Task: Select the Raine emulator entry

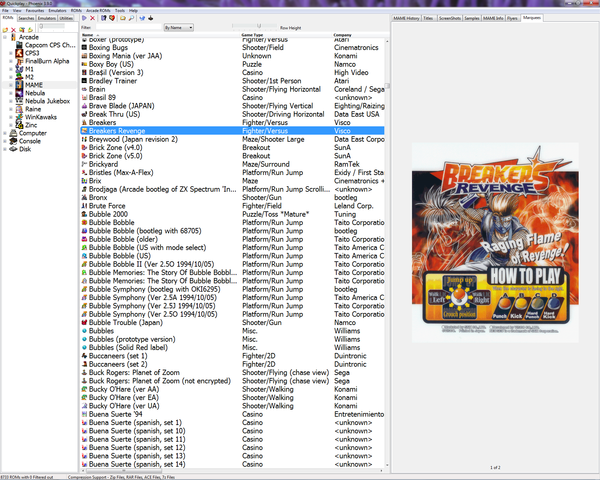Action: click(x=34, y=109)
